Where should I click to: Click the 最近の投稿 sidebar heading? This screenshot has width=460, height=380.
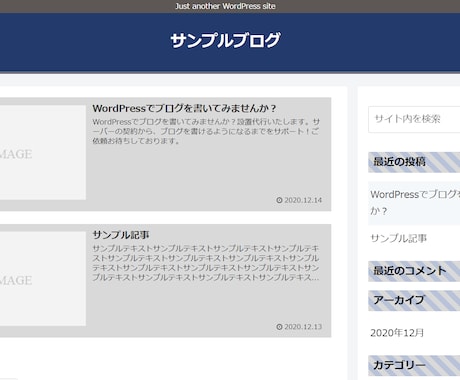pyautogui.click(x=414, y=162)
